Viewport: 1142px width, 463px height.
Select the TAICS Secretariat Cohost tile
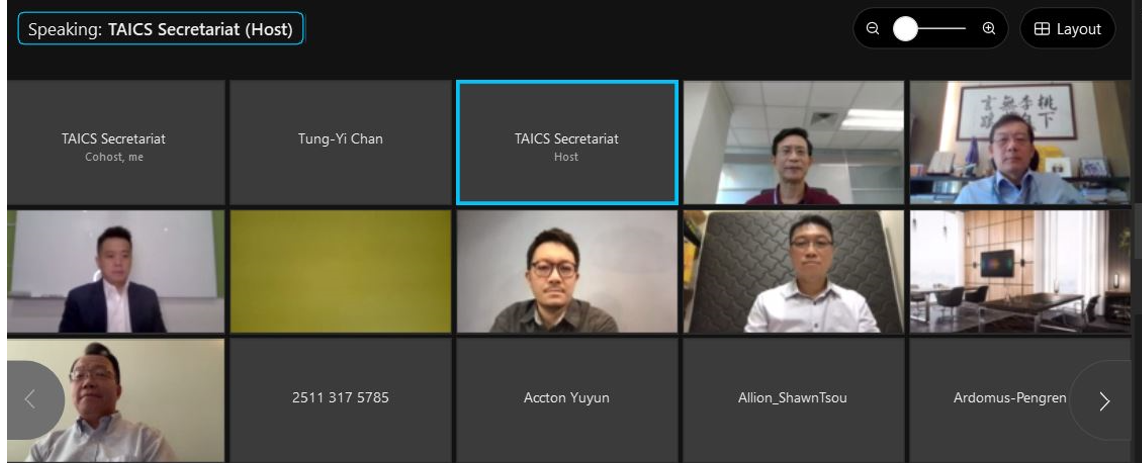pos(116,143)
